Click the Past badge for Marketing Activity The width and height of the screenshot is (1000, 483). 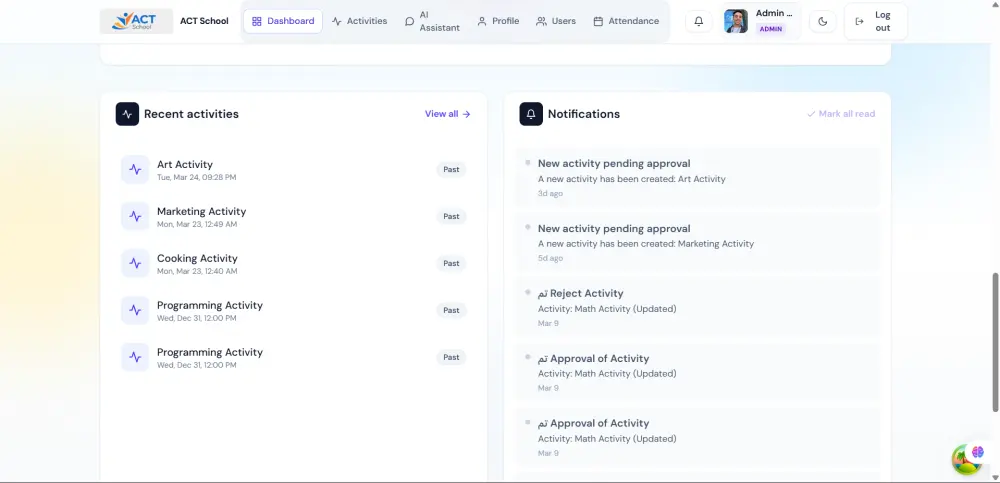(452, 216)
